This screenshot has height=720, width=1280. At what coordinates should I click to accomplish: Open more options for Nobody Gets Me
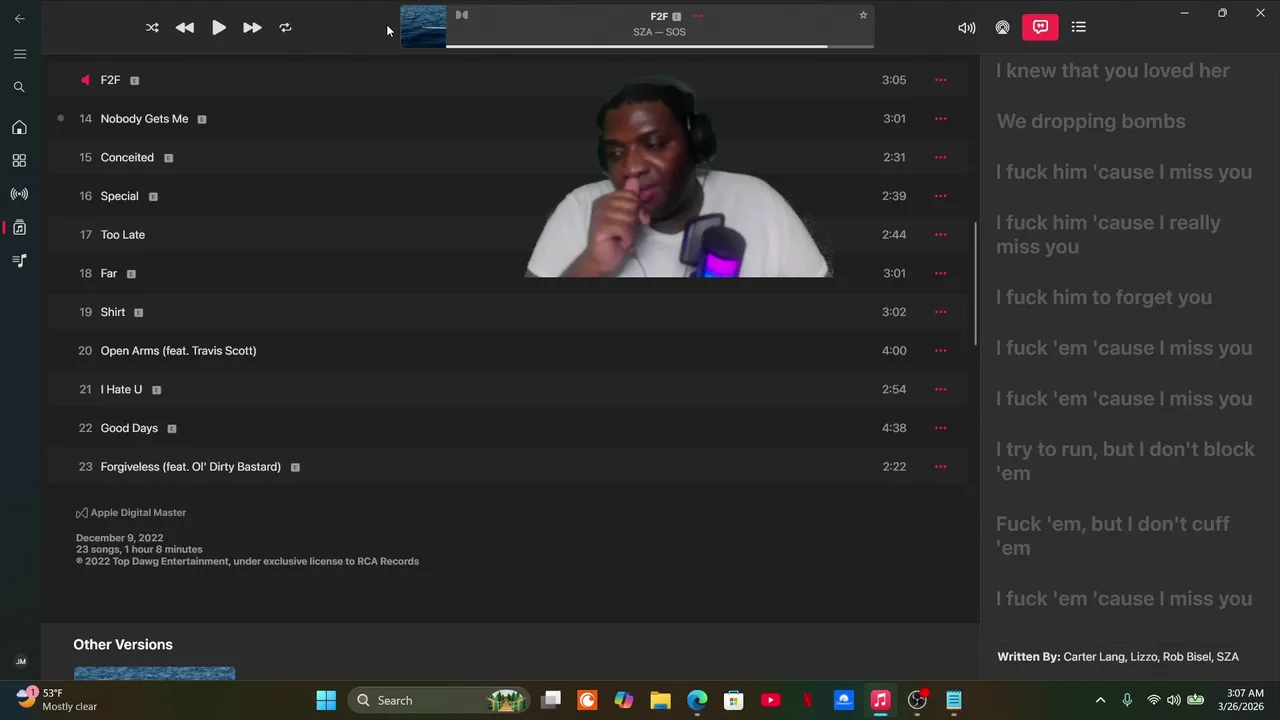(940, 119)
